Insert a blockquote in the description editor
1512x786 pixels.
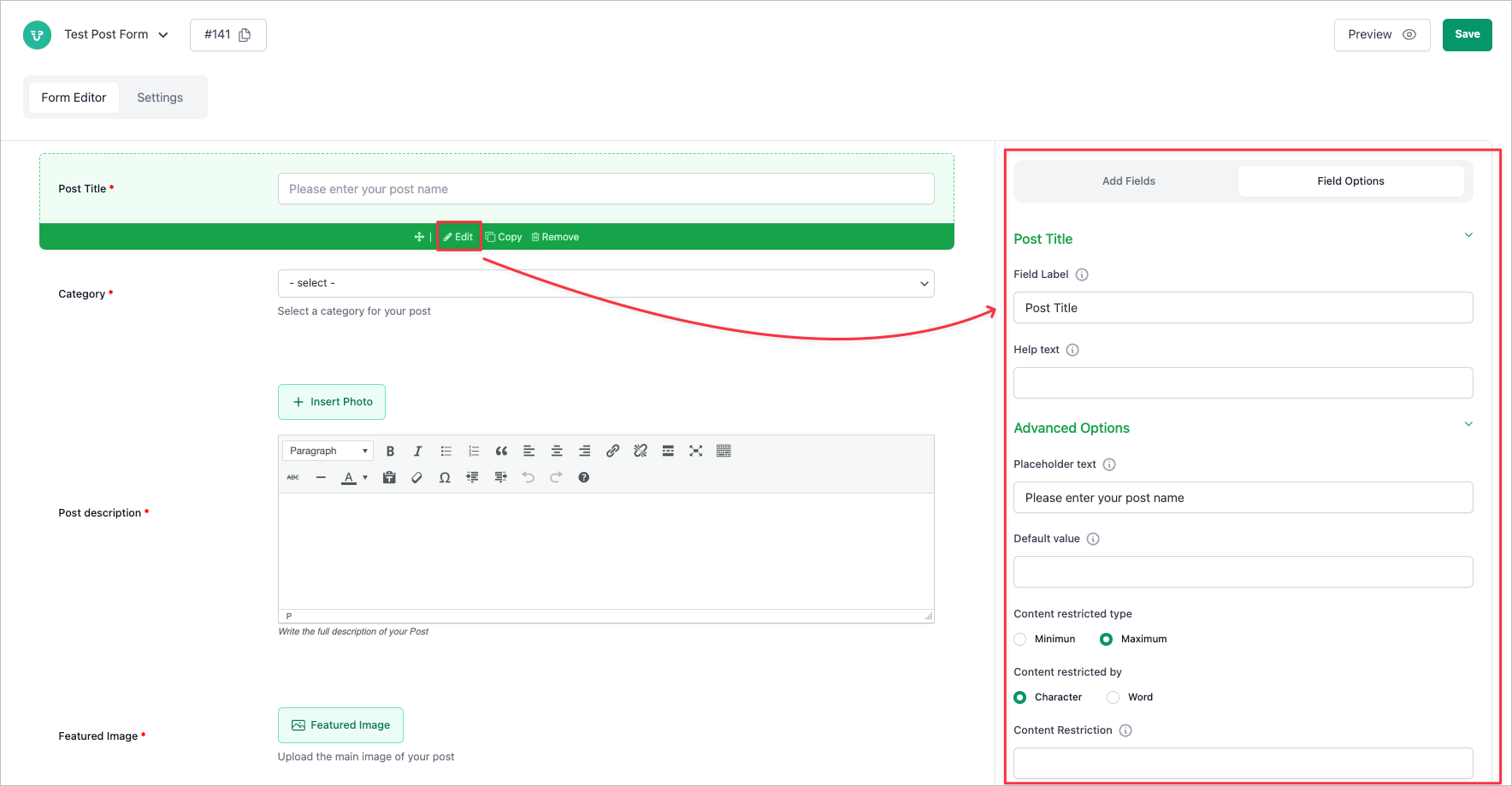pos(501,451)
